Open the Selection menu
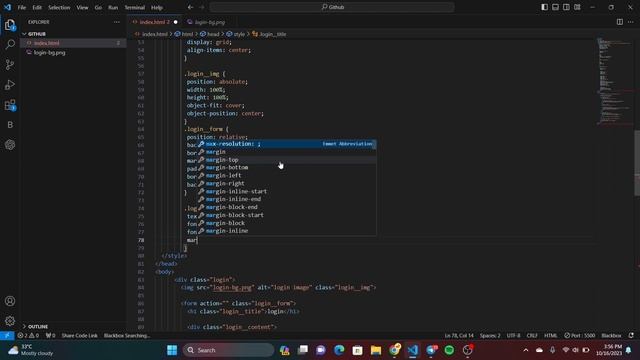640x360 pixels. pos(59,7)
